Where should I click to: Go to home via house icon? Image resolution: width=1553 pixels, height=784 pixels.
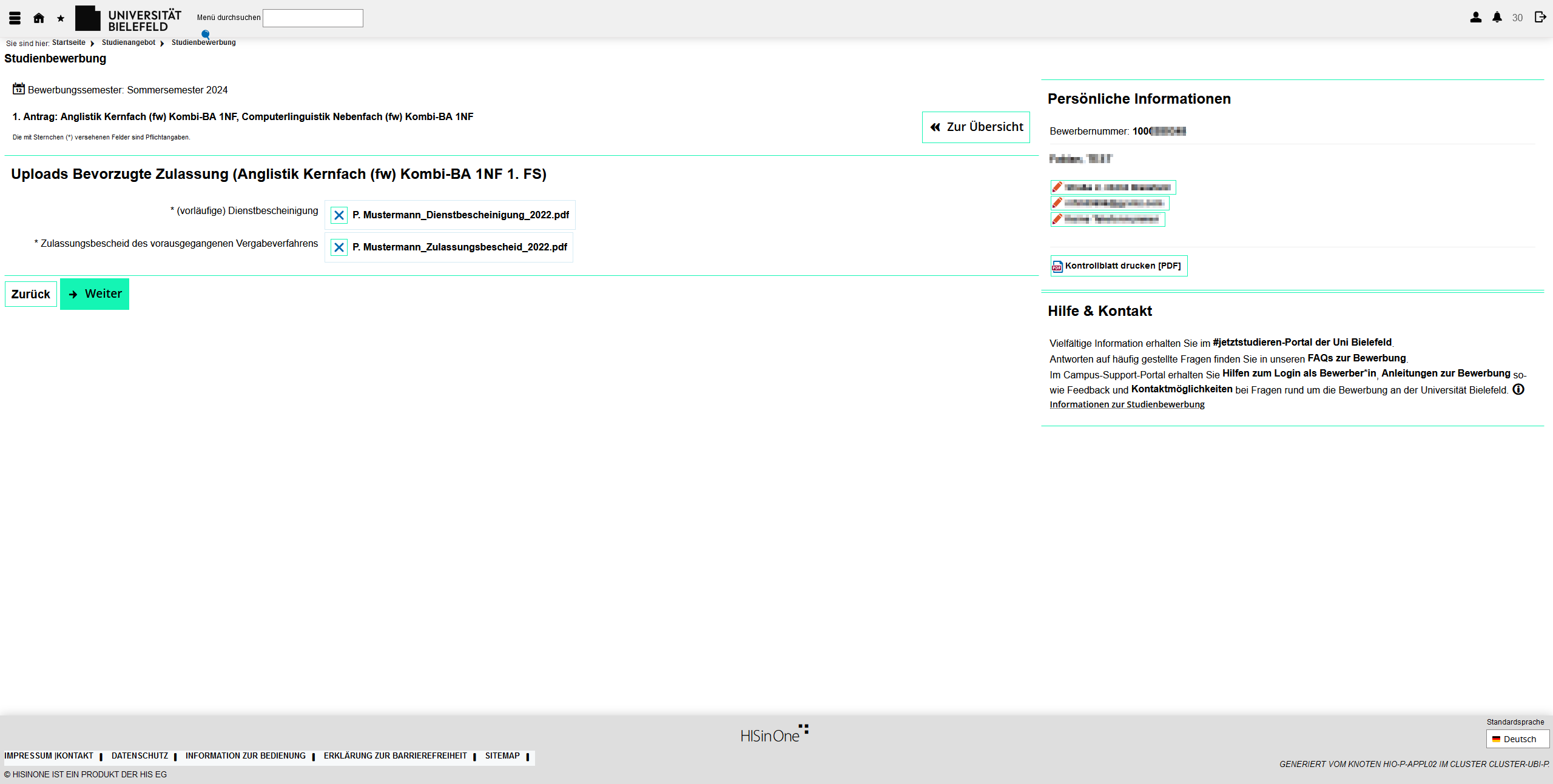click(x=39, y=18)
